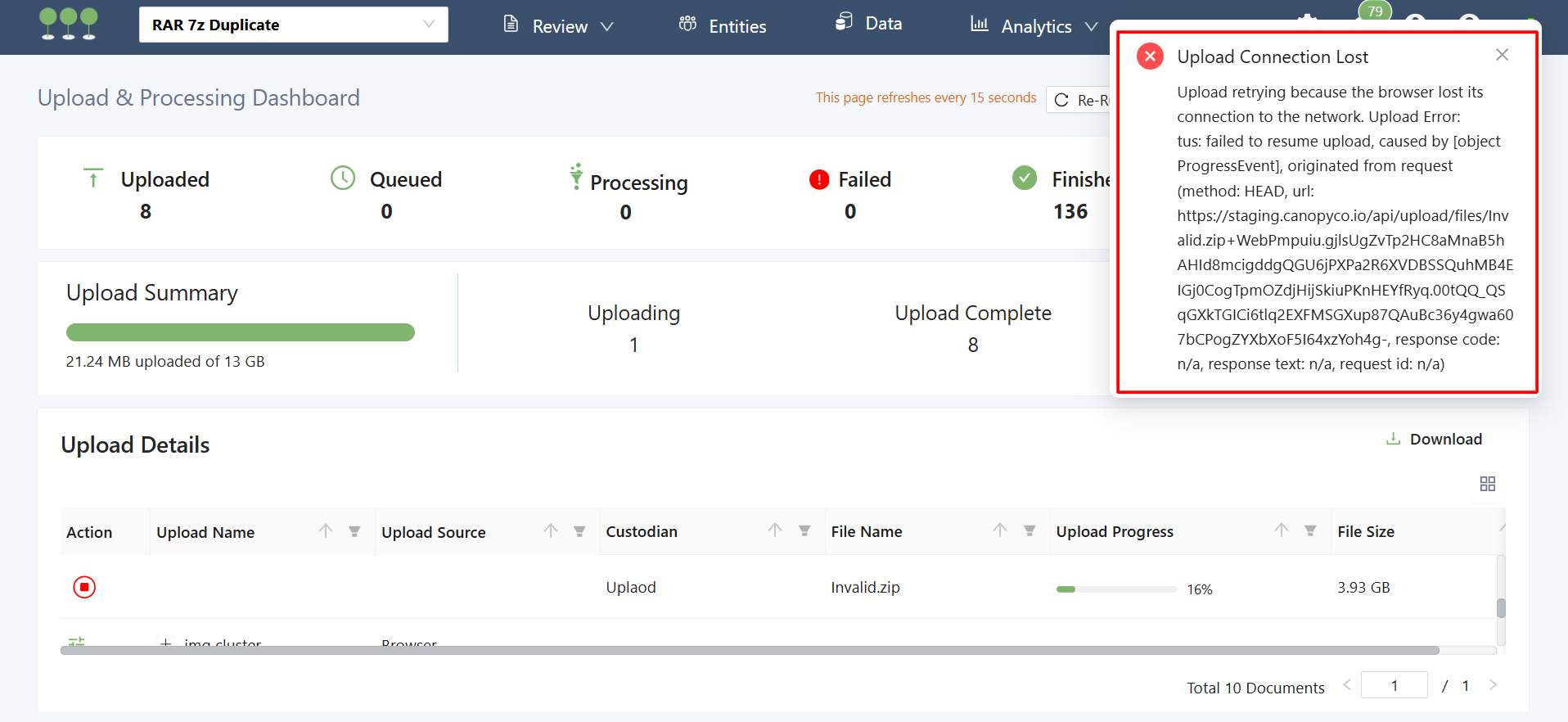Go to the Data section
This screenshot has height=722, width=1568.
[x=869, y=24]
